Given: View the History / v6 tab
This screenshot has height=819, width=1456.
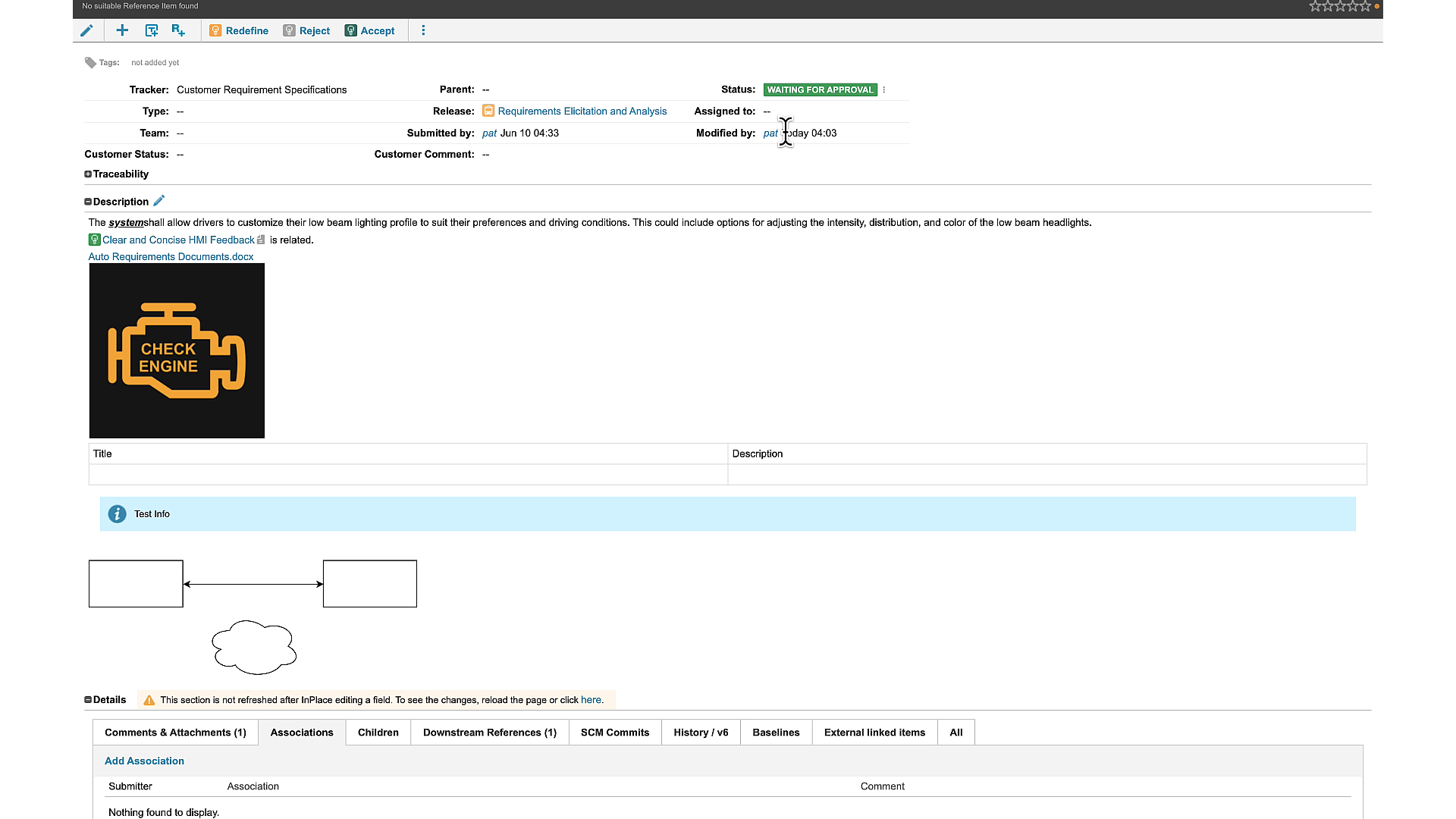Looking at the screenshot, I should [700, 732].
